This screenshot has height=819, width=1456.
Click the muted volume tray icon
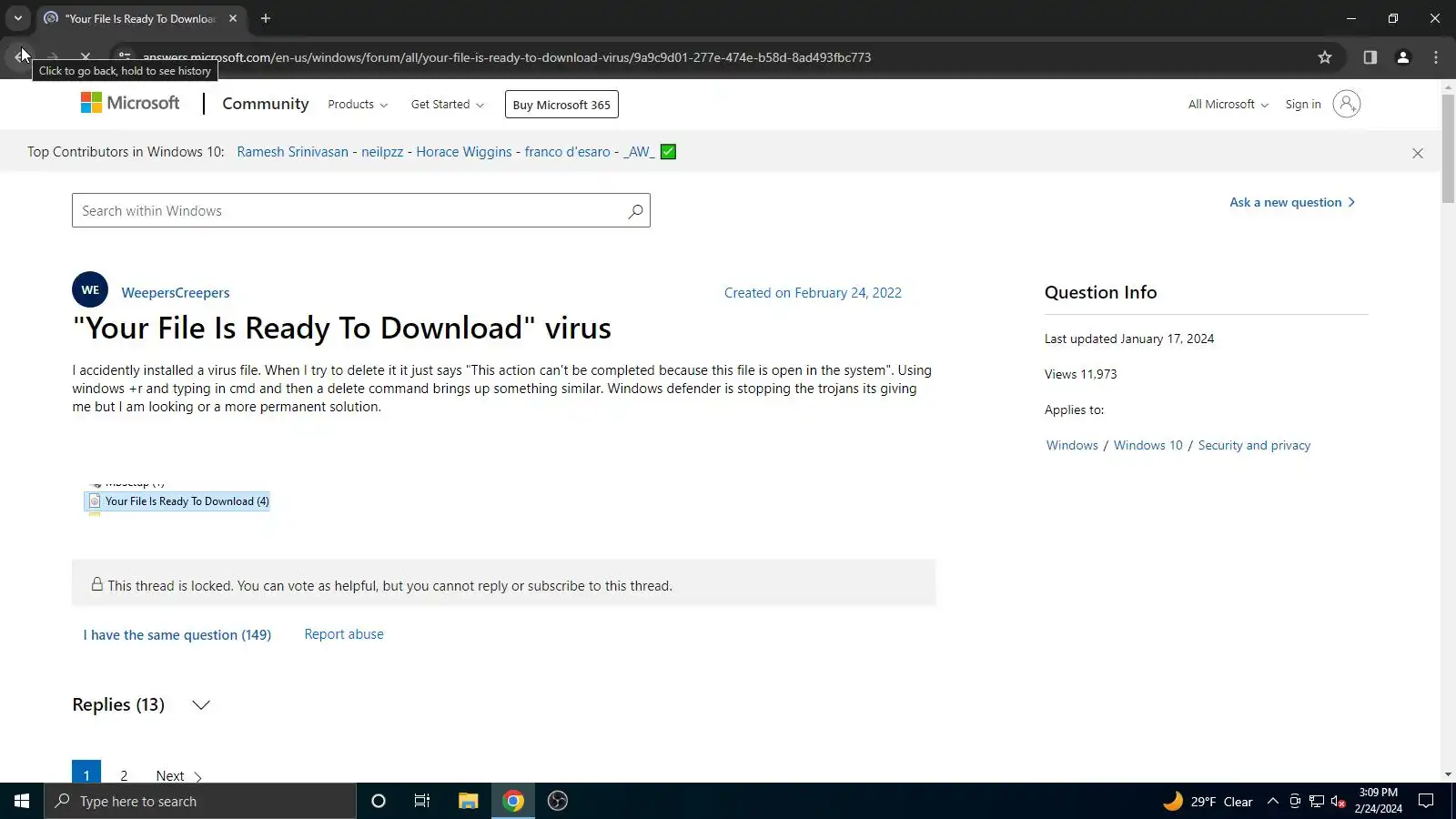[1338, 802]
